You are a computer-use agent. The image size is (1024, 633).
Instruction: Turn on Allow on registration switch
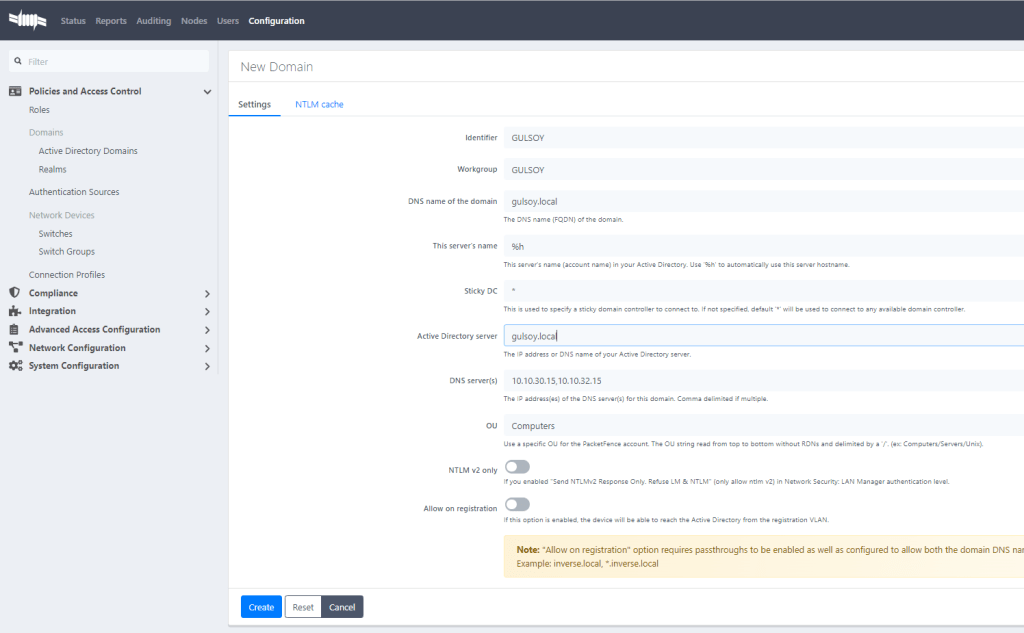[x=517, y=505]
